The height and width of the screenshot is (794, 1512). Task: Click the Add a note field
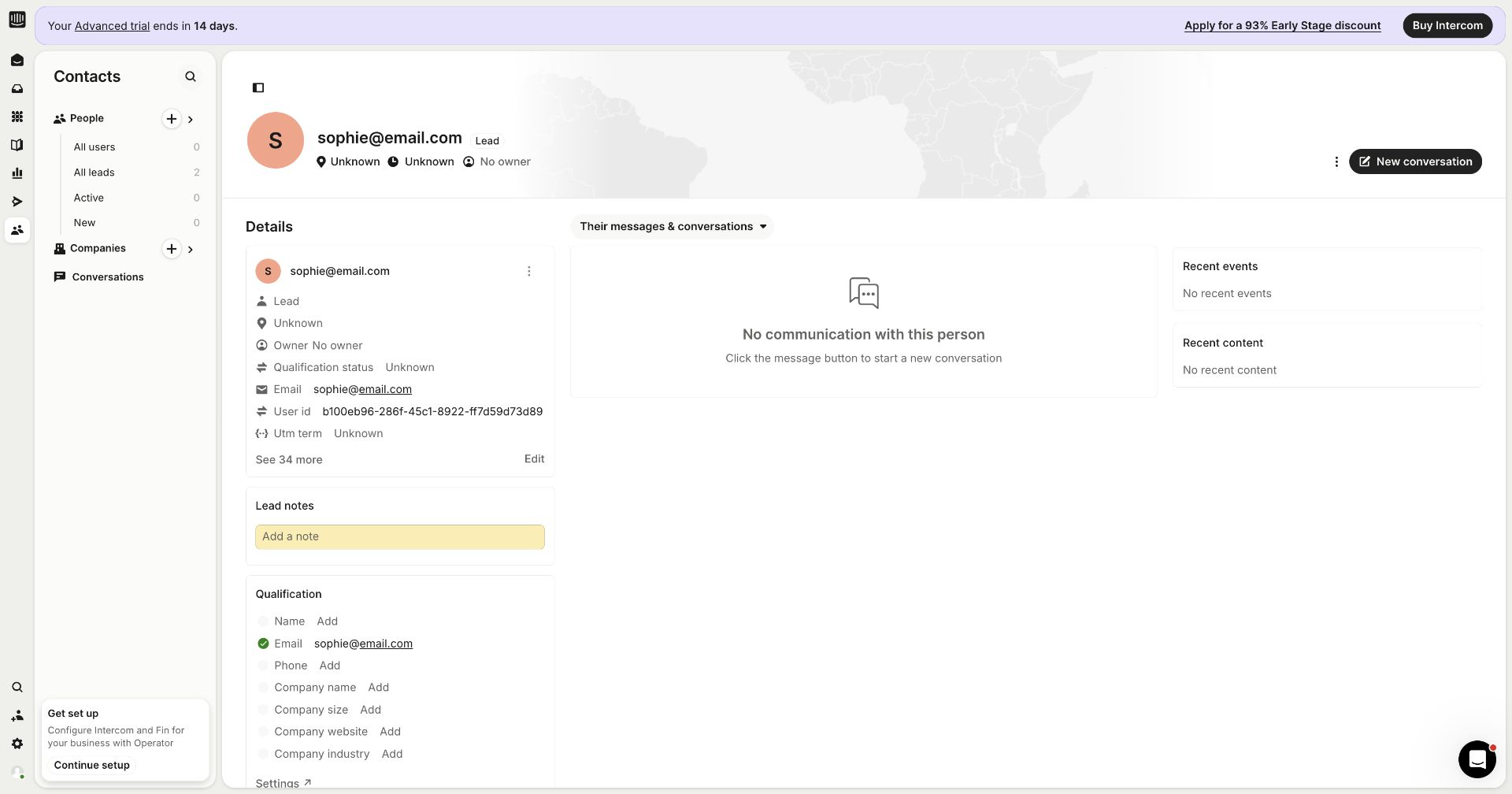[x=400, y=537]
